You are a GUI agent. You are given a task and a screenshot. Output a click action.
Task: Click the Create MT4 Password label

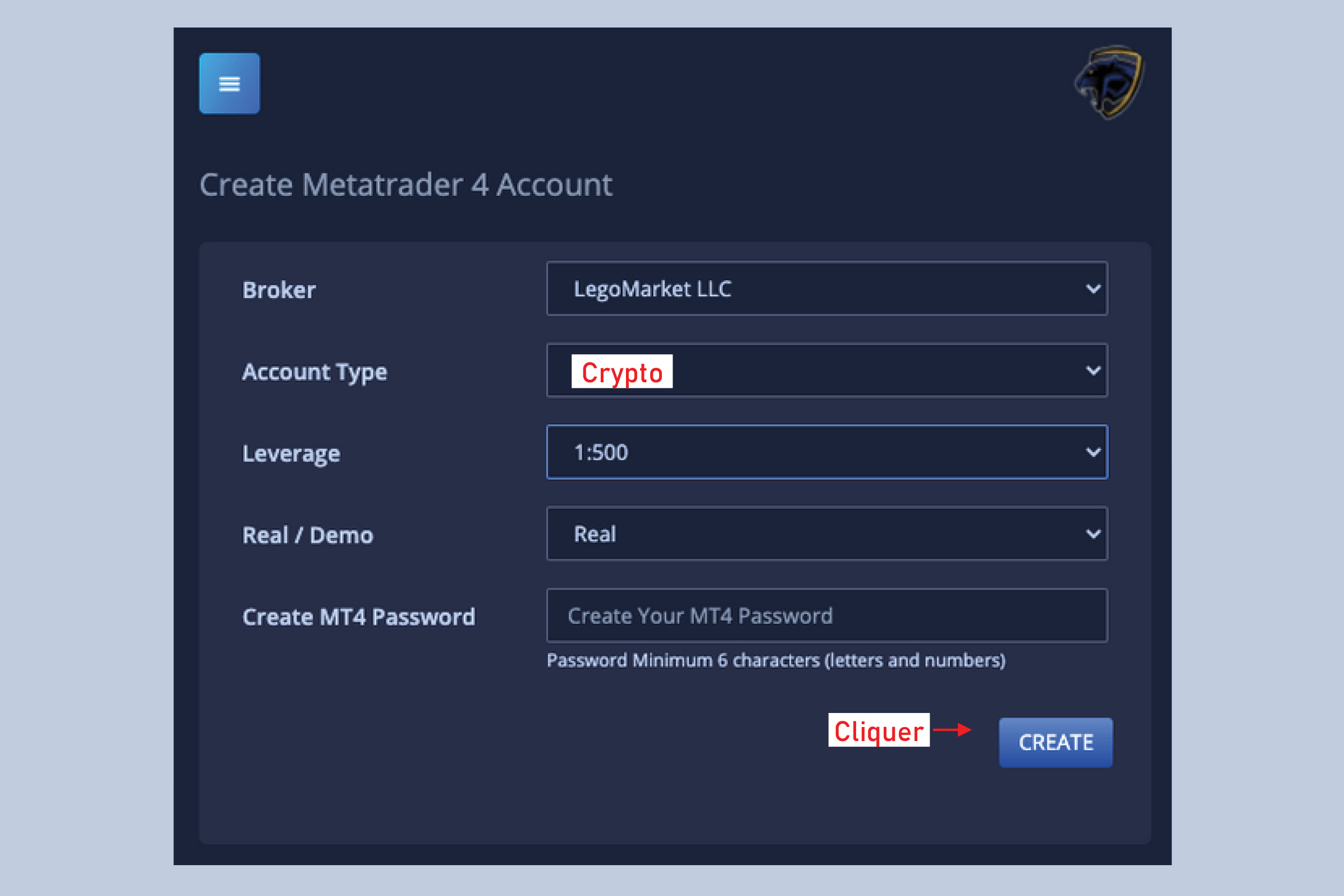tap(359, 617)
